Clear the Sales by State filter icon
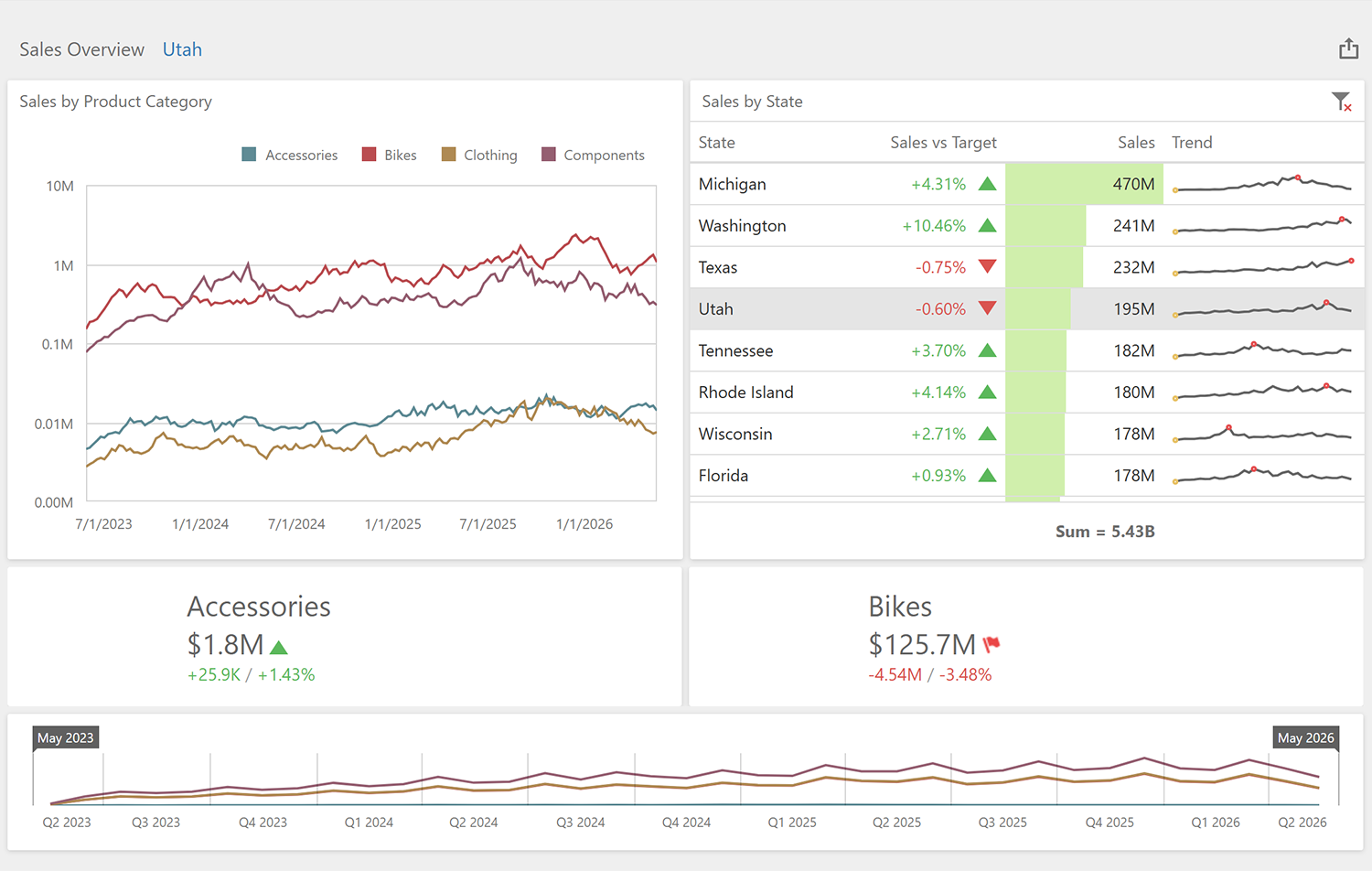Viewport: 1372px width, 871px height. (1341, 102)
